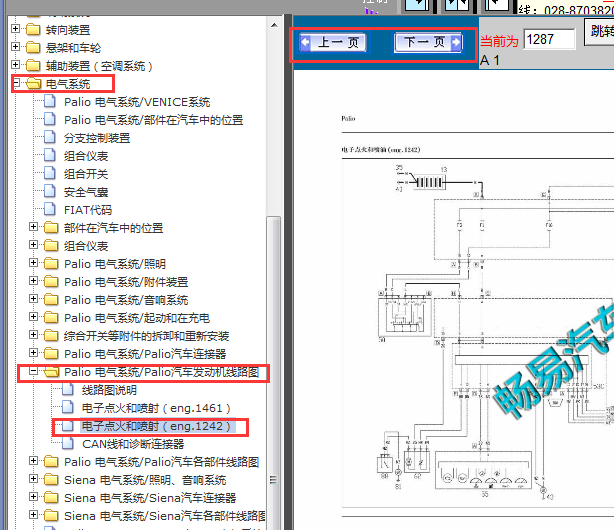The height and width of the screenshot is (530, 614).
Task: Click the document icon beside 线路图说明
Action: [x=68, y=390]
